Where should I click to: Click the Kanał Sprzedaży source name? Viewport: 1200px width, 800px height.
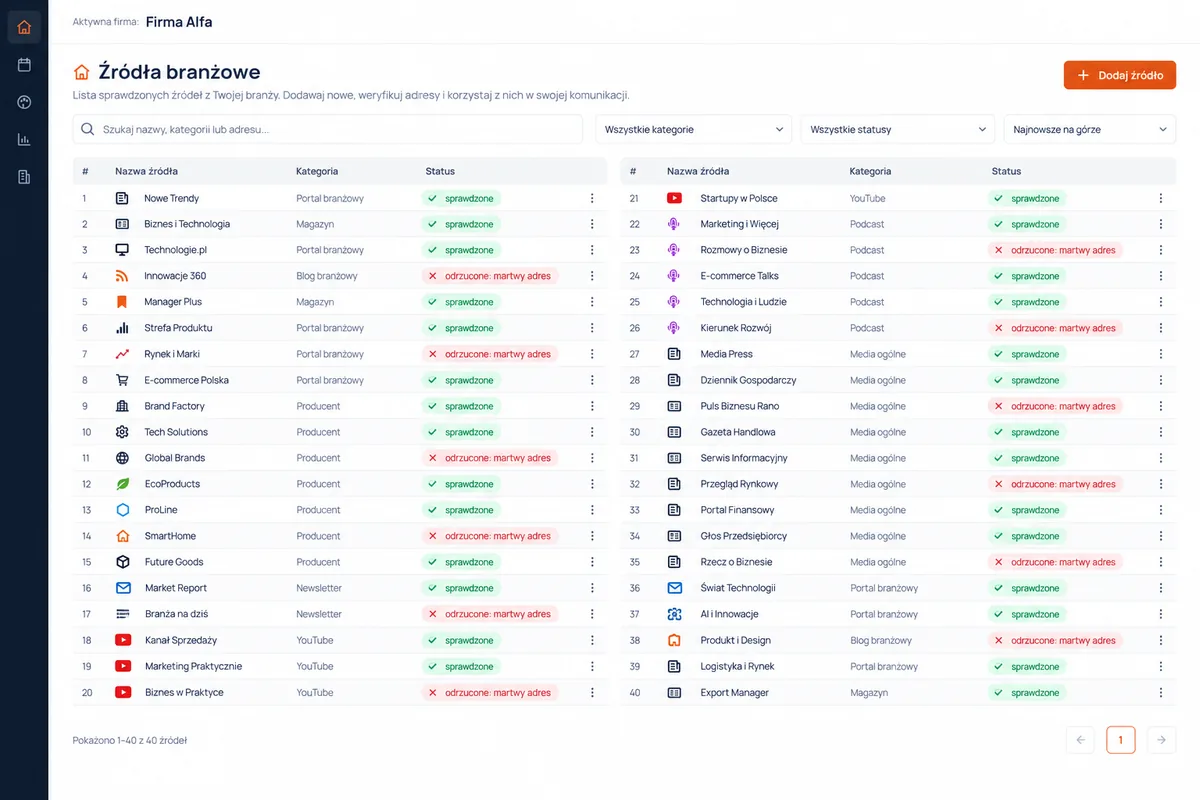(x=181, y=640)
